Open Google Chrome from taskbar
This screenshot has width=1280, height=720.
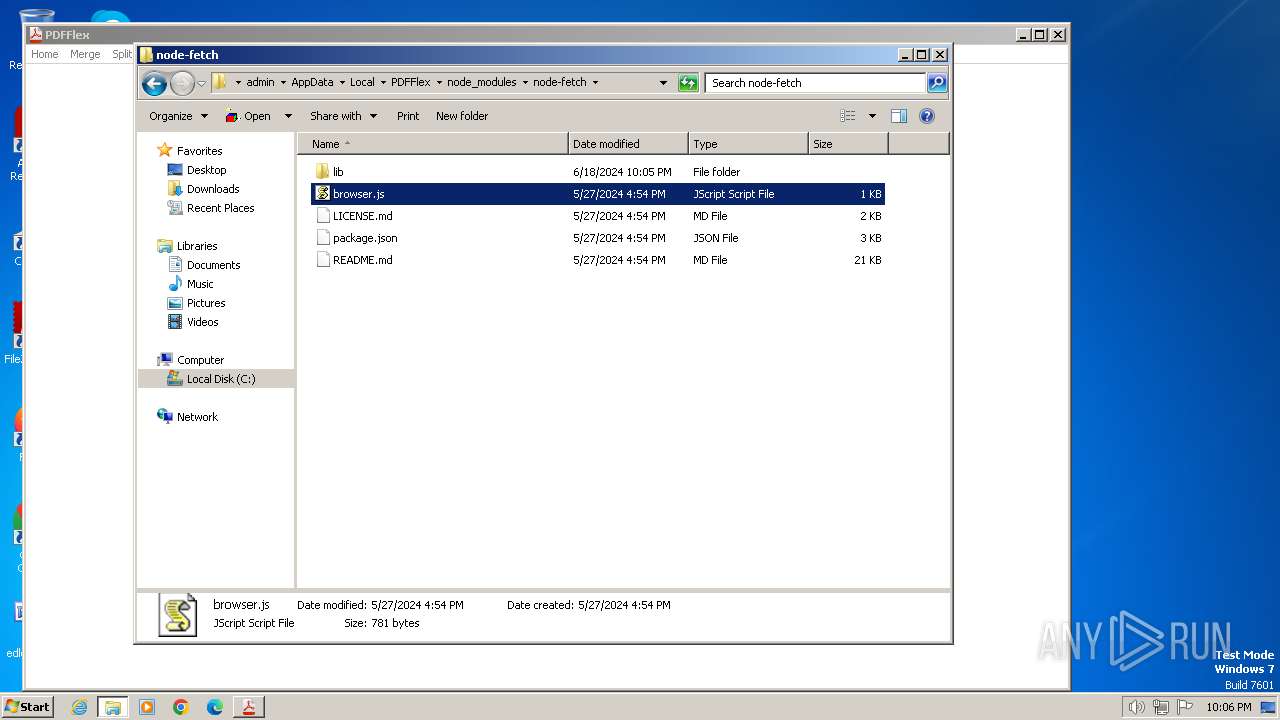181,707
